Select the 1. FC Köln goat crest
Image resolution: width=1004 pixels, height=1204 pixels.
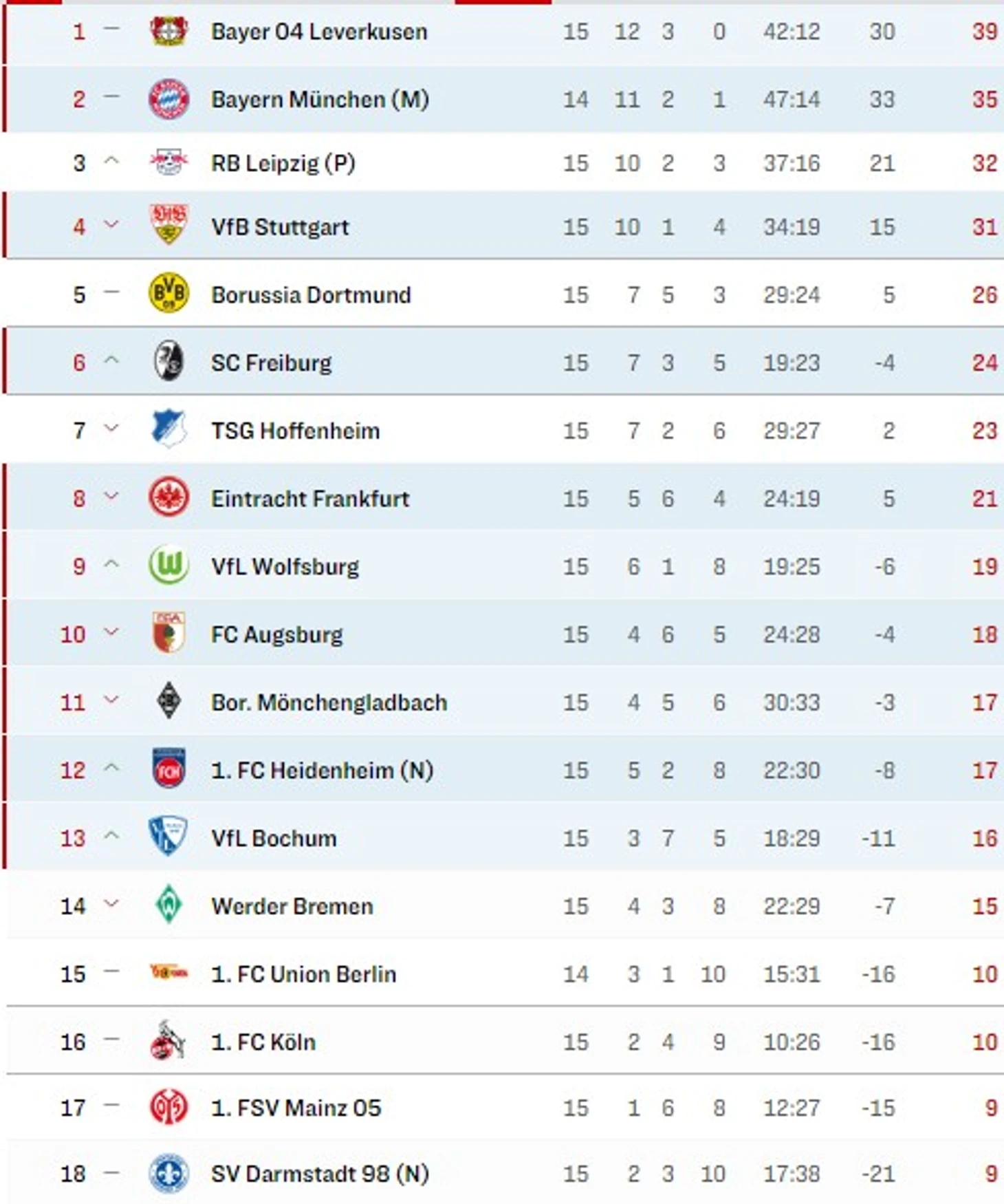168,1040
